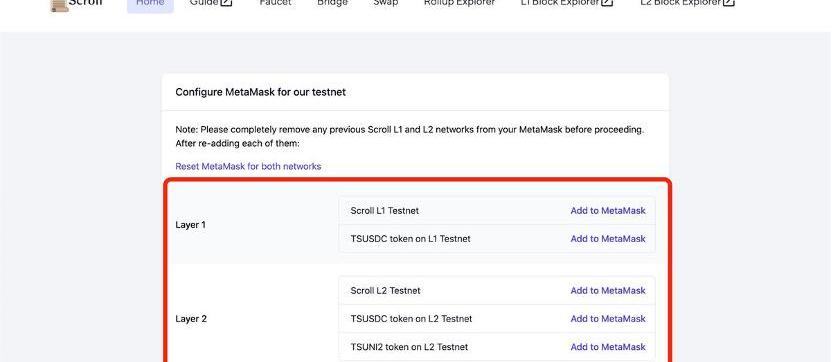Click the Guide external-link icon
The width and height of the screenshot is (832, 362).
227,3
